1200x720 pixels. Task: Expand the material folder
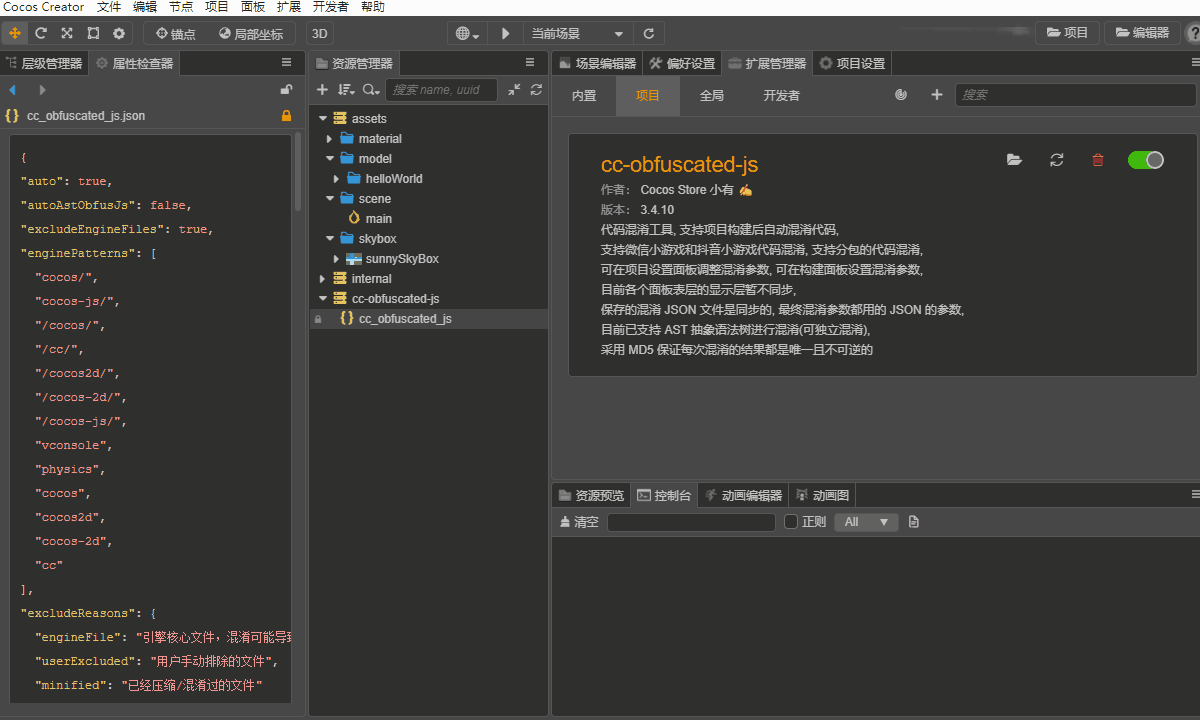pos(330,139)
